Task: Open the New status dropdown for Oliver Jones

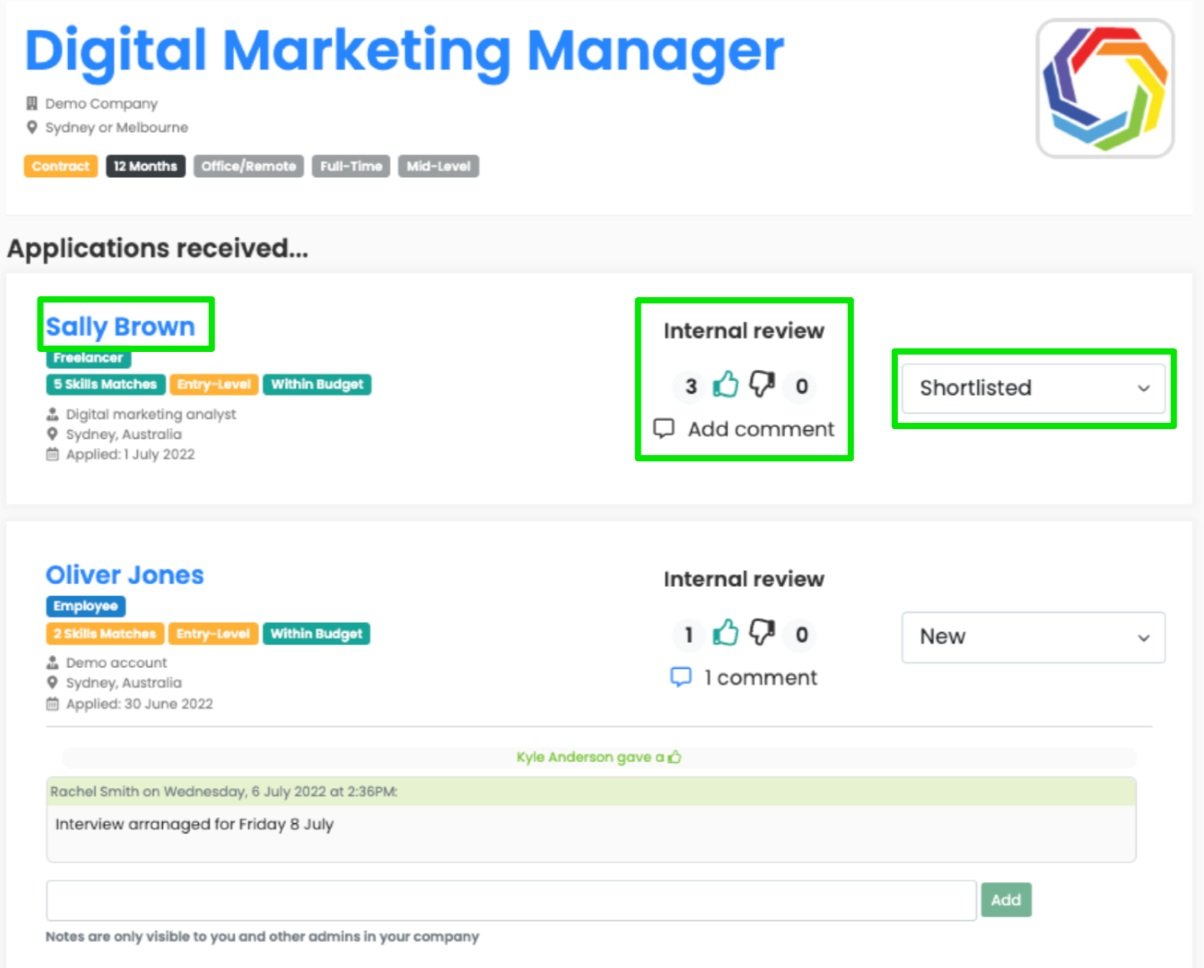Action: click(1034, 637)
